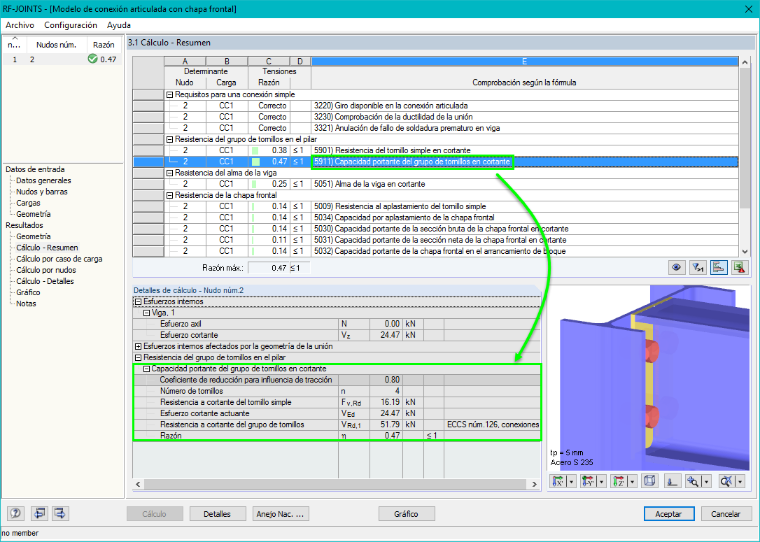The height and width of the screenshot is (542, 760).
Task: Select Datos generales in navigator
Action: tap(44, 180)
